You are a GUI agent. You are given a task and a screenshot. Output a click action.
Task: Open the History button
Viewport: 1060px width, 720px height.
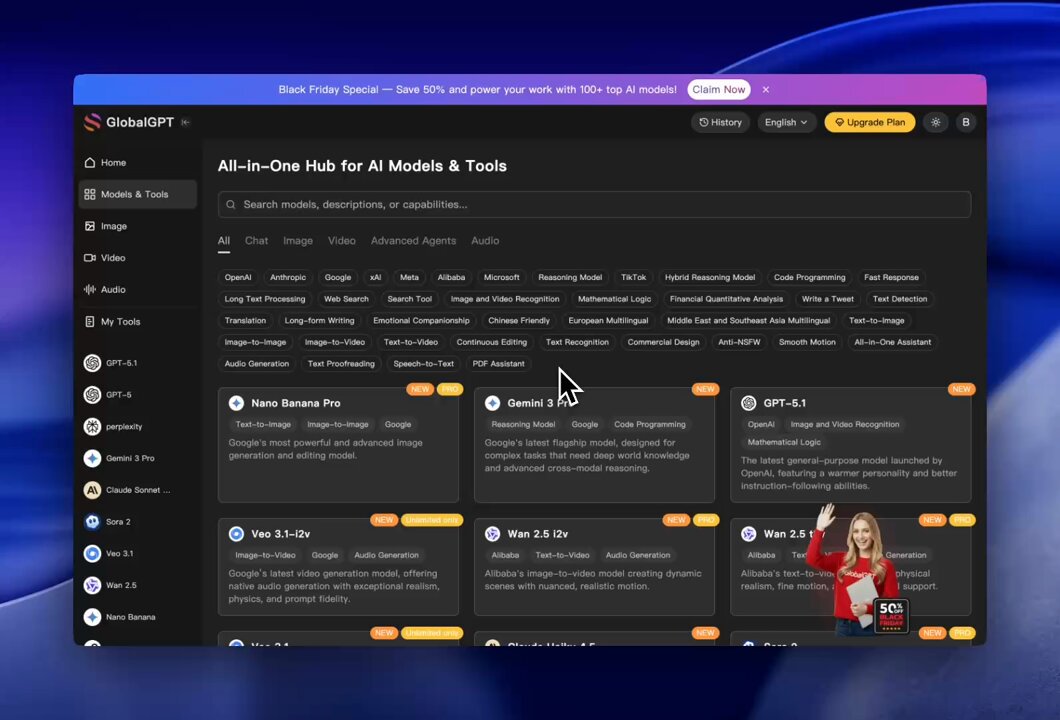coord(720,122)
